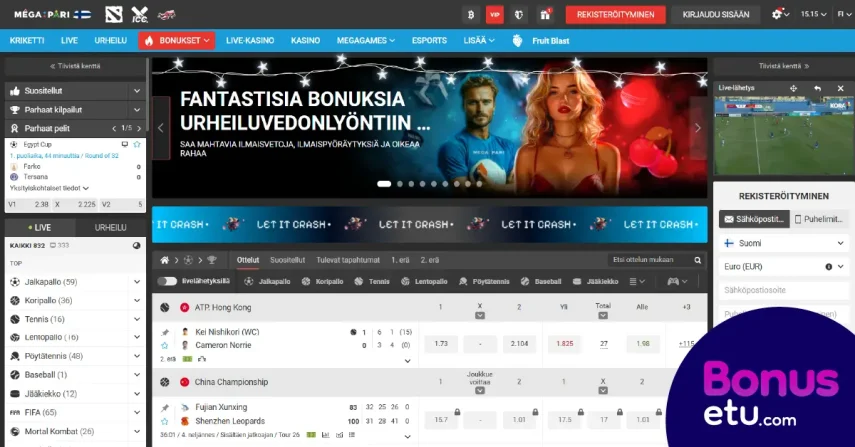Click the shield security icon in header
855x447 pixels.
[x=519, y=15]
